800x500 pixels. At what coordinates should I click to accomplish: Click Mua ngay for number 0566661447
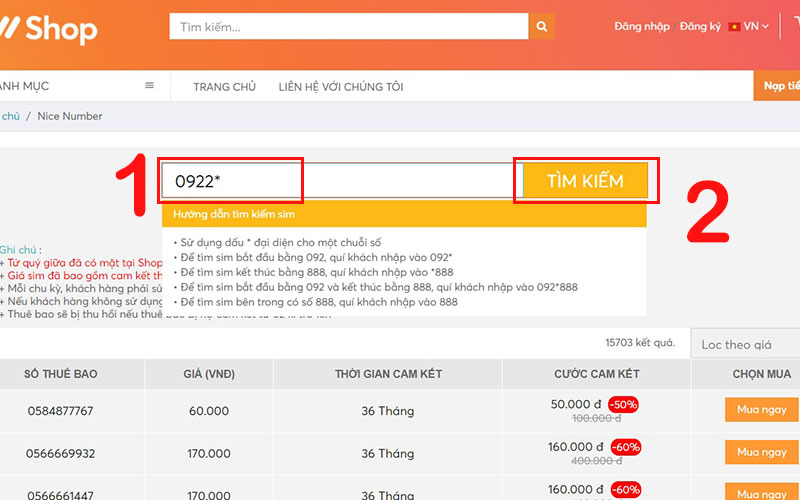point(762,493)
